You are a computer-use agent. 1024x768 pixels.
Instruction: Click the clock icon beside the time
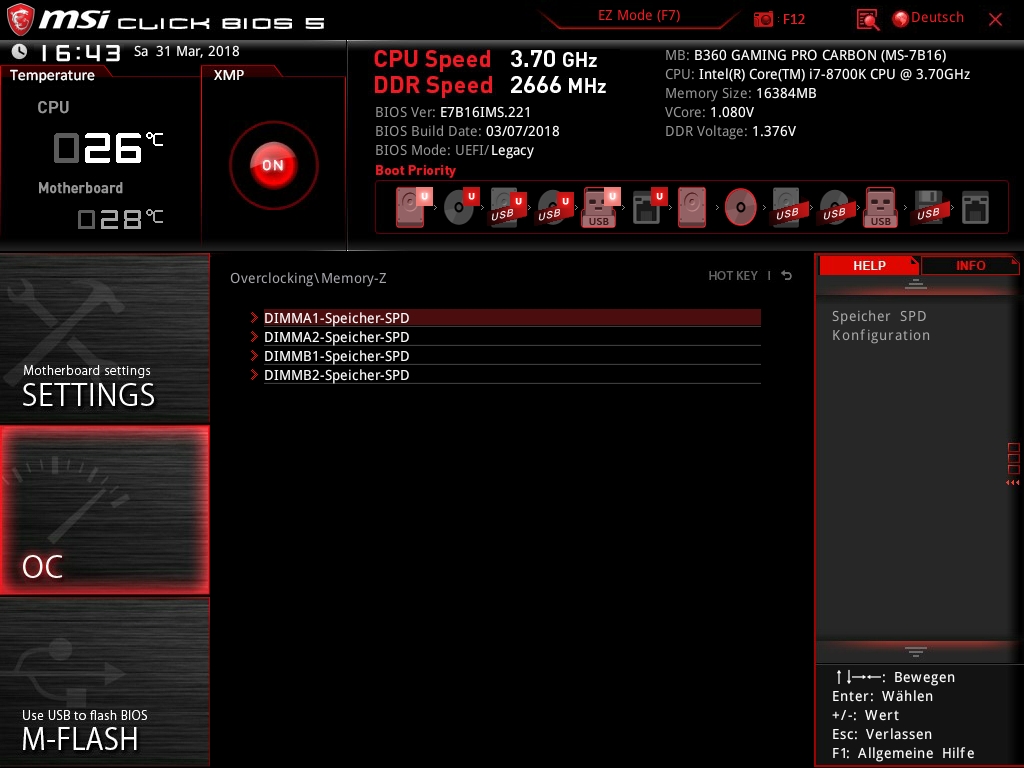pyautogui.click(x=20, y=51)
